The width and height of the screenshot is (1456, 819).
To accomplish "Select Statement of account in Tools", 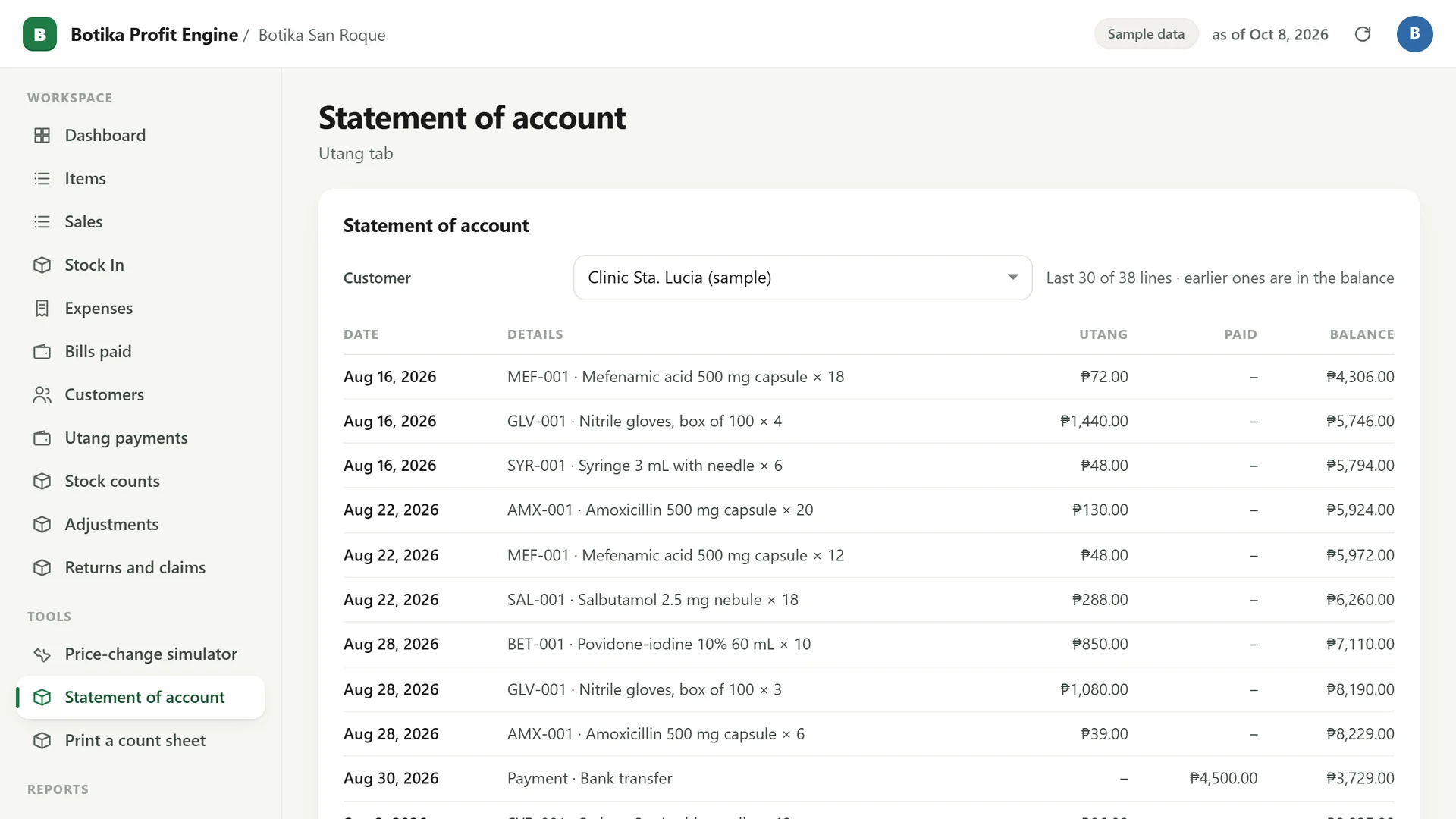I will (141, 697).
